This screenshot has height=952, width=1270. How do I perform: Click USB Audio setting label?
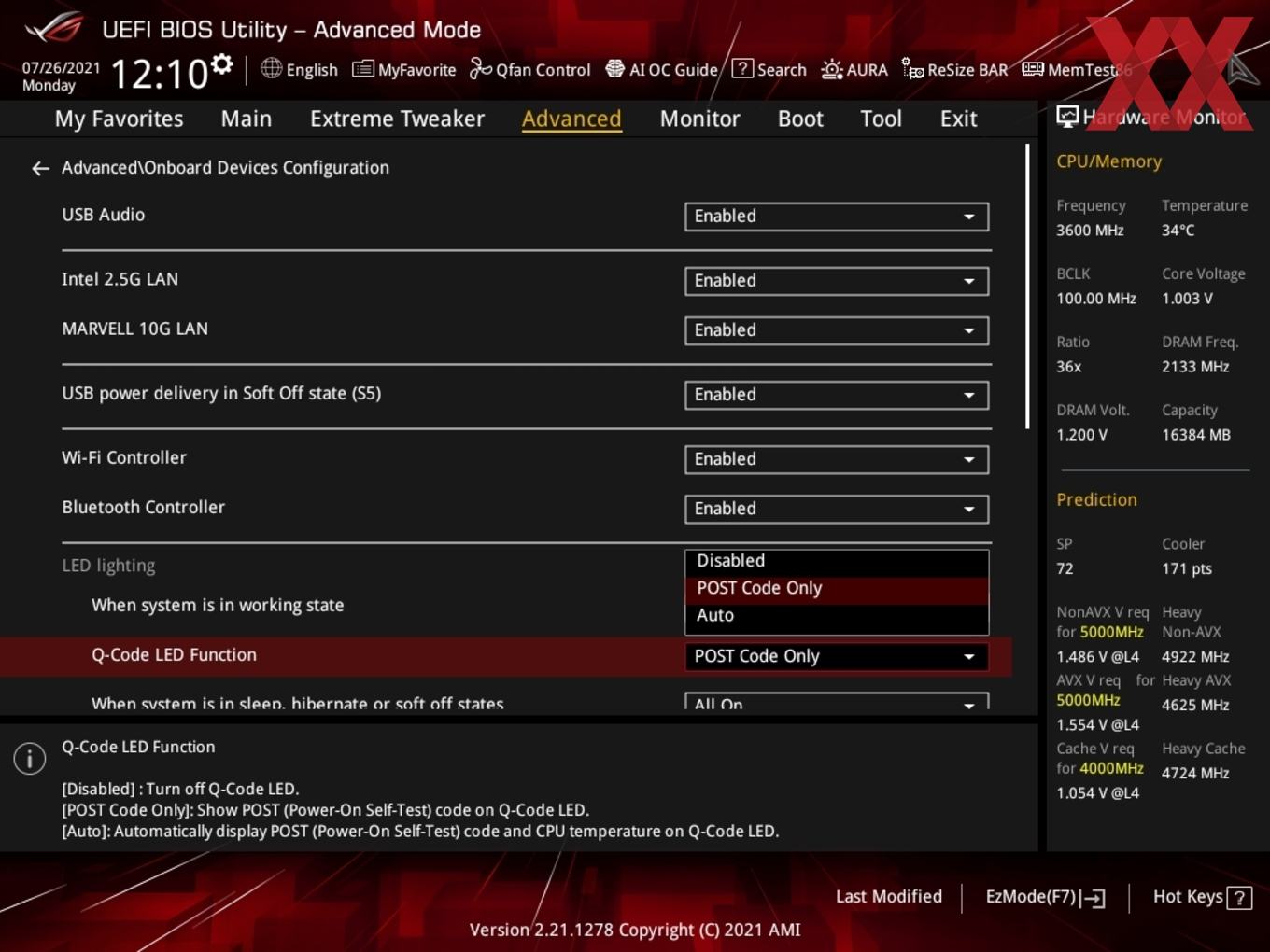(103, 215)
